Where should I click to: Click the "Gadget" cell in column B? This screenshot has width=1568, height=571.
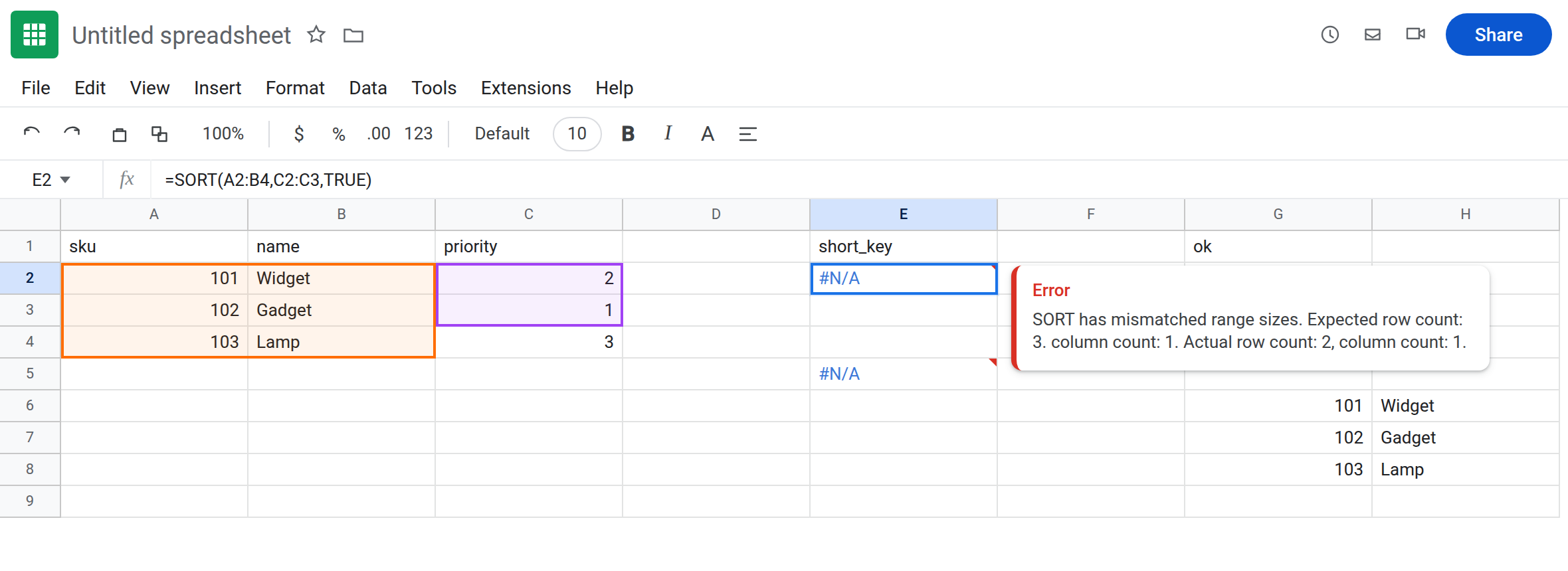[342, 310]
